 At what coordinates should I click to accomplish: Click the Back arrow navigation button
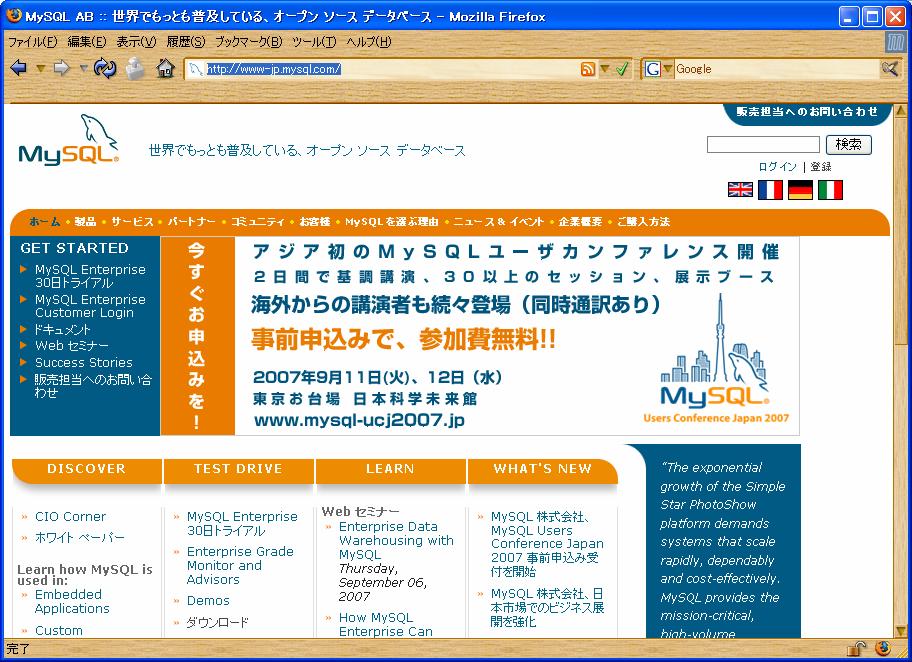pos(19,68)
